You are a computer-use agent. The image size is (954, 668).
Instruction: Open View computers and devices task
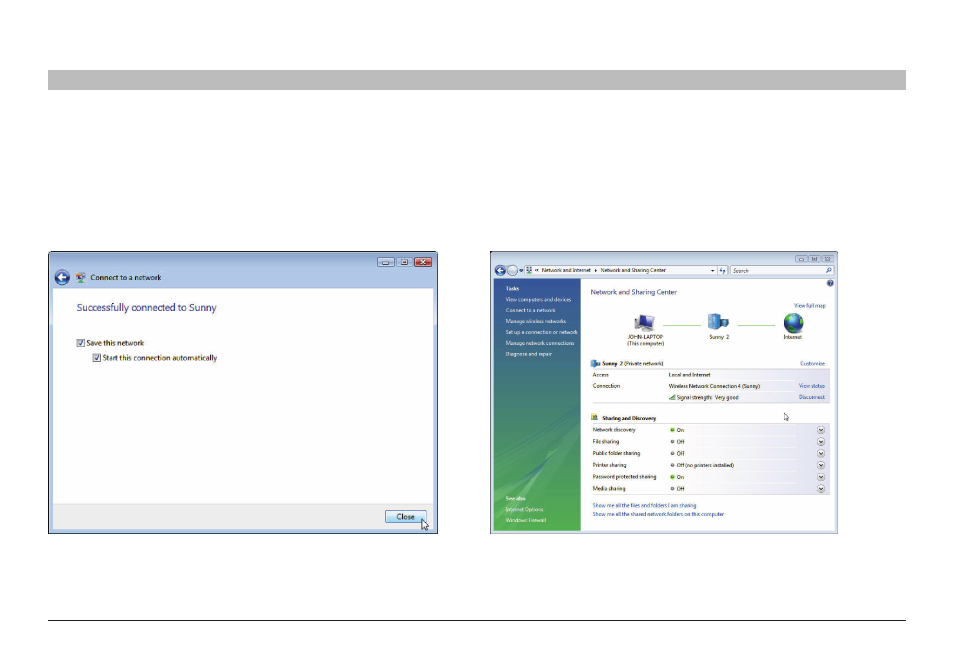point(538,299)
